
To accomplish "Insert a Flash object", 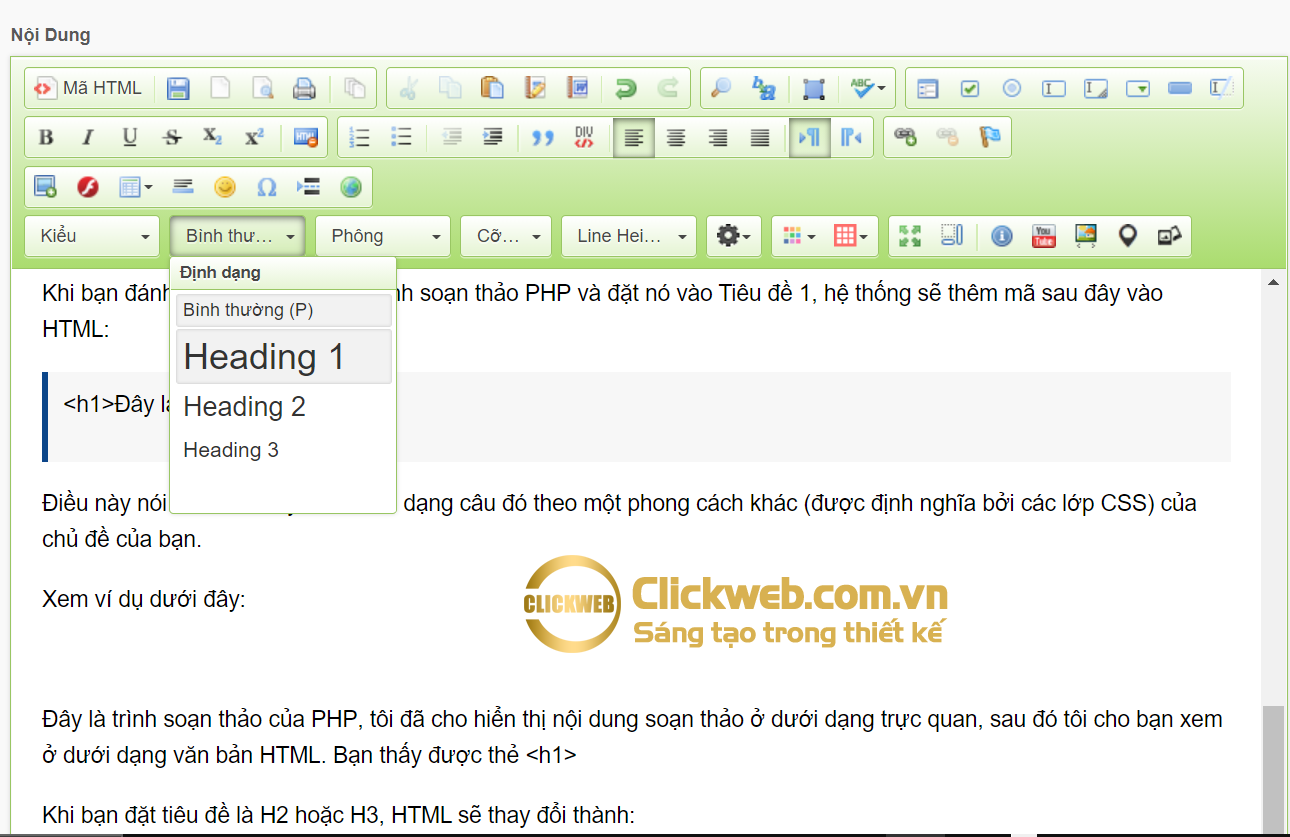I will click(x=87, y=187).
